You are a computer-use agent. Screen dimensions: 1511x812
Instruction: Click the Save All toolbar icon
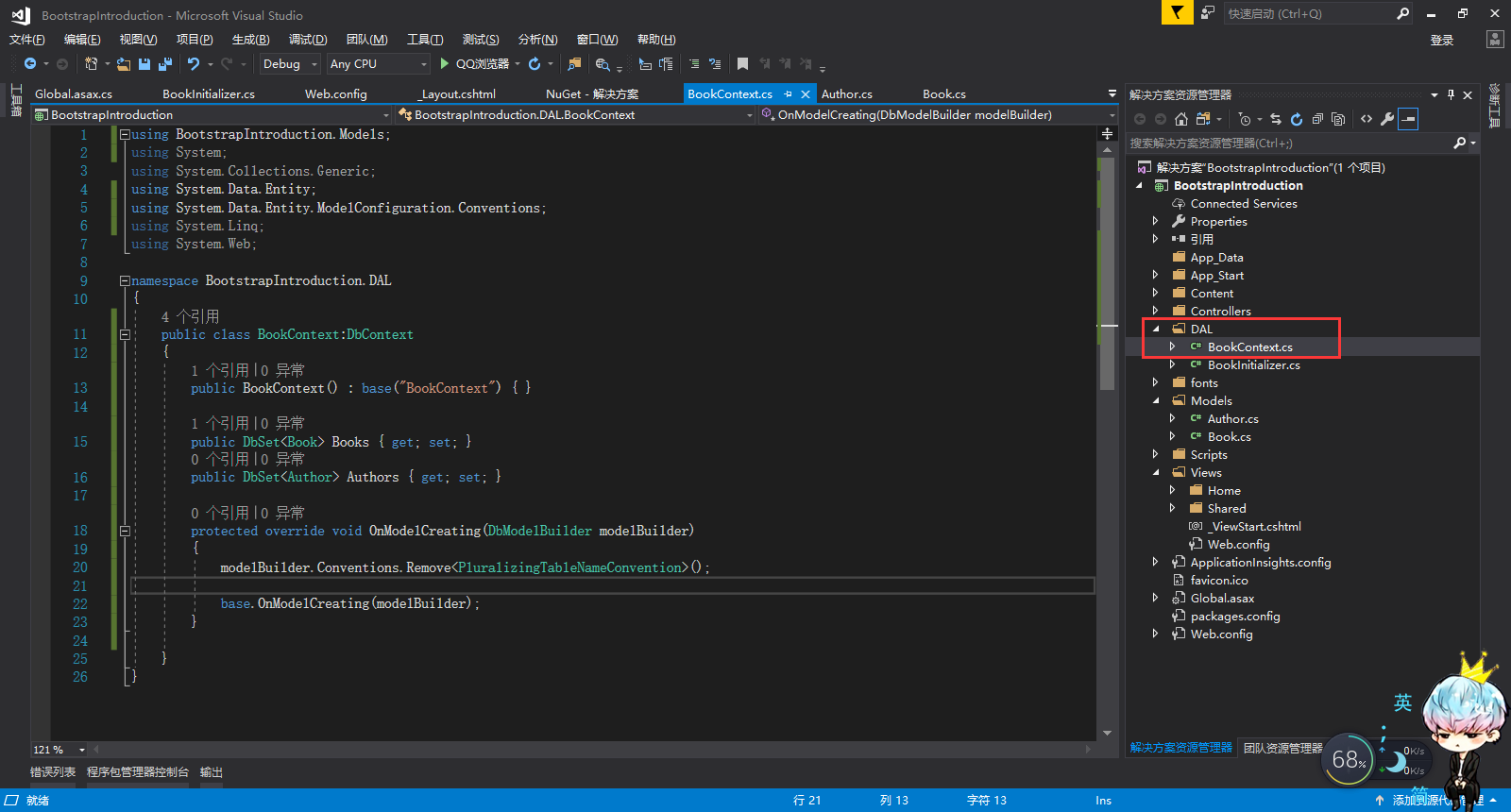point(165,64)
